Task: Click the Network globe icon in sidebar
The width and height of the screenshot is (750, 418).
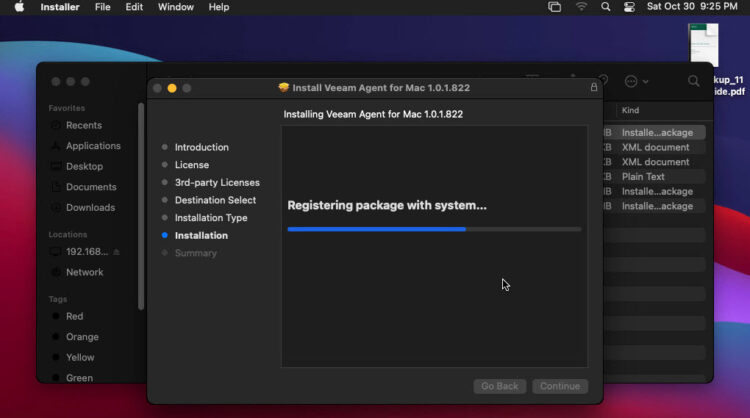Action: coord(56,272)
